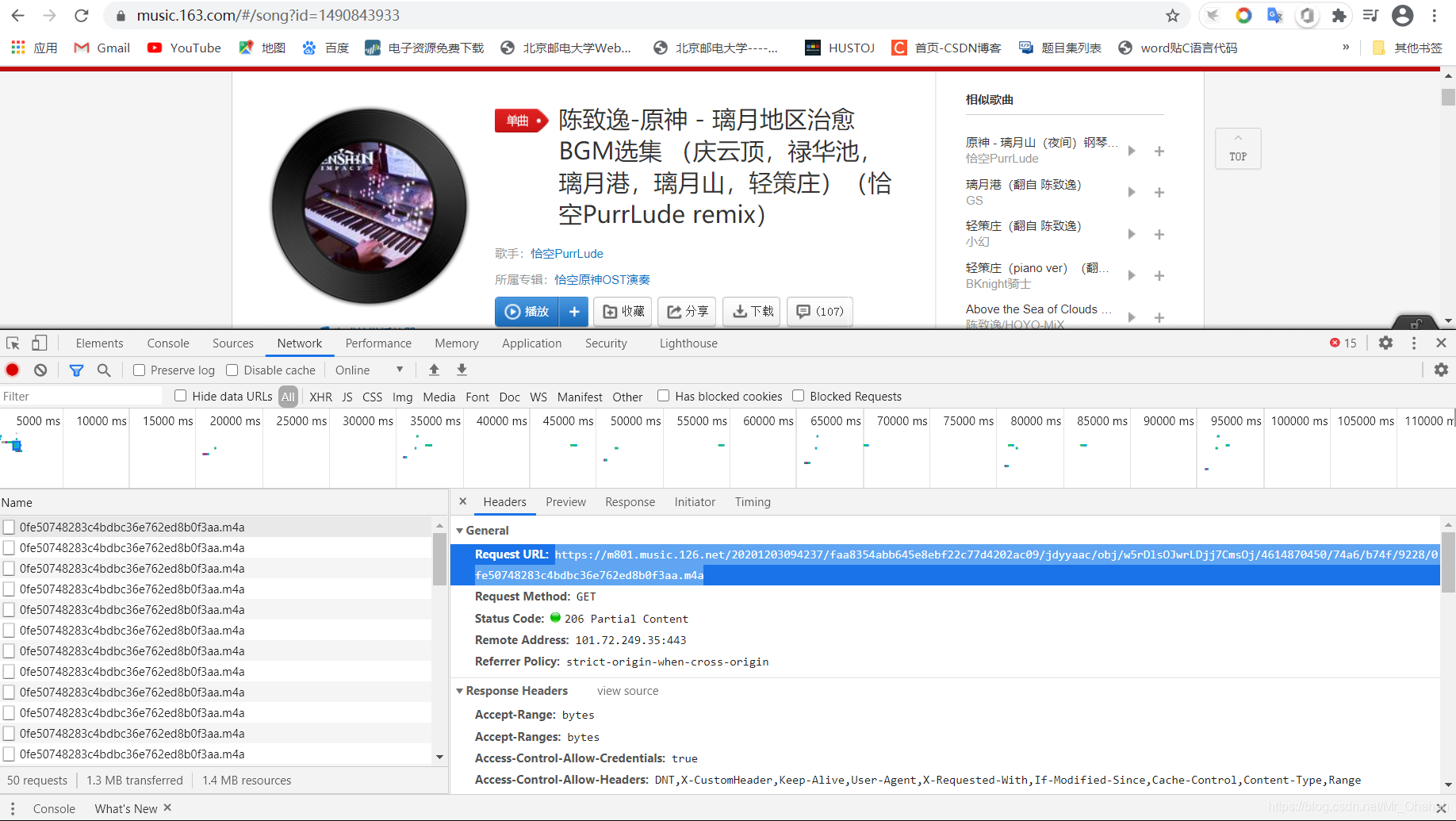Play the similar song 璃月港
1456x821 pixels.
(1132, 192)
